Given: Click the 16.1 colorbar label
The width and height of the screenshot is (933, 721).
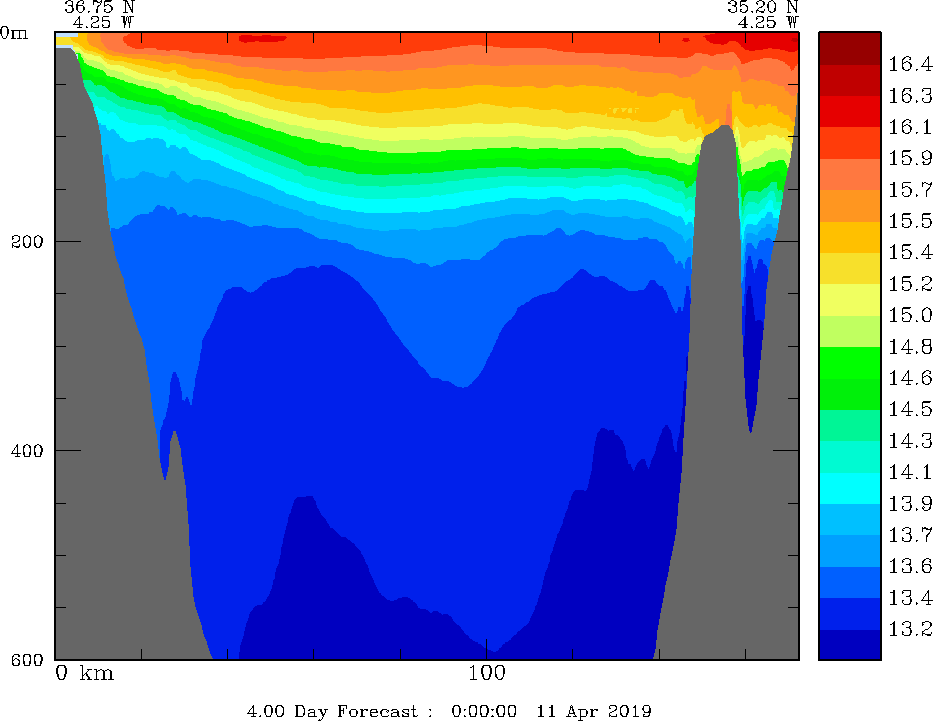Looking at the screenshot, I should click(910, 127).
